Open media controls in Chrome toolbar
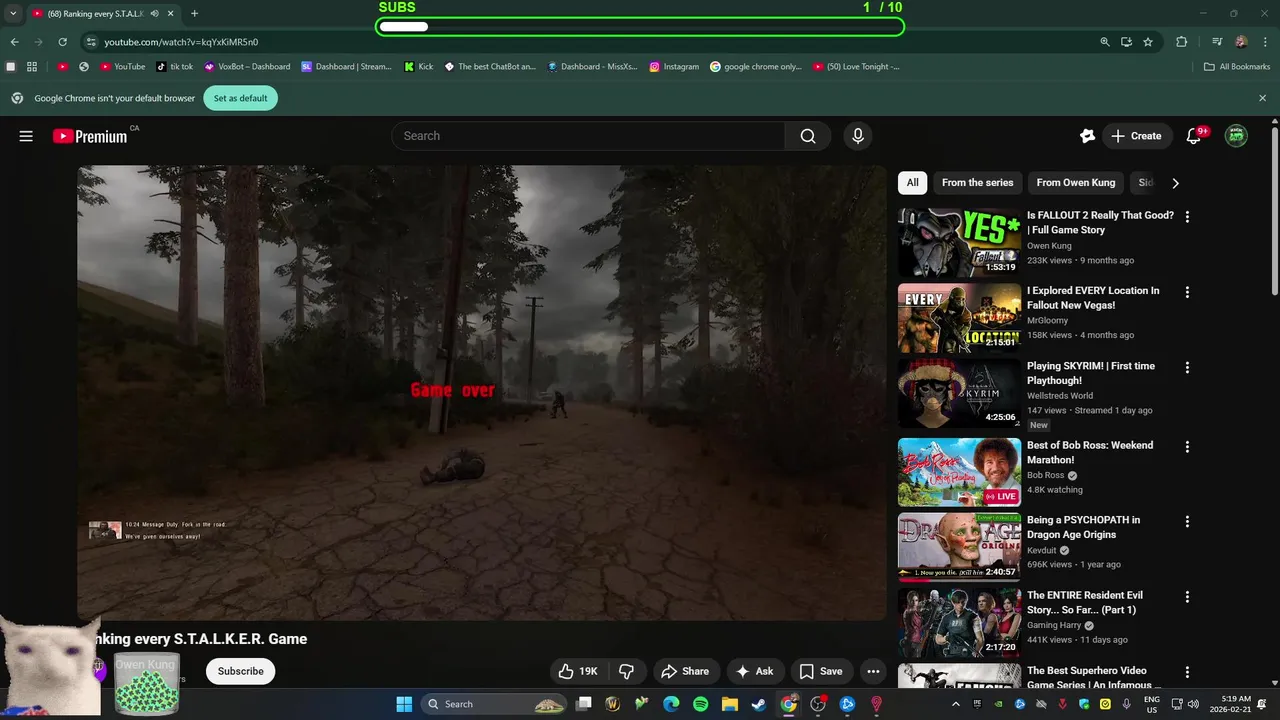Viewport: 1280px width, 720px height. [x=1217, y=42]
